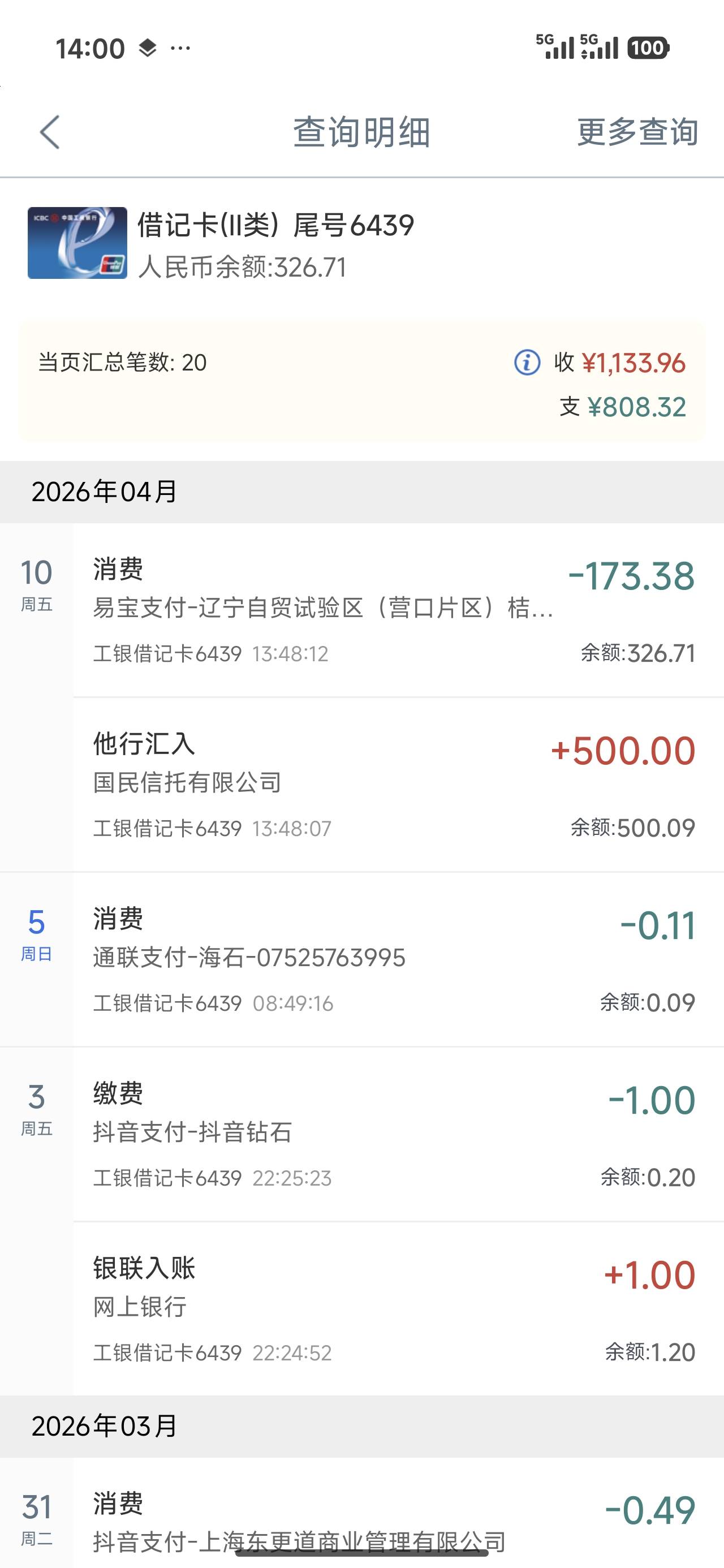Tap the home gesture bar at bottom
Screen dimensions: 724x1568
tap(361, 1553)
